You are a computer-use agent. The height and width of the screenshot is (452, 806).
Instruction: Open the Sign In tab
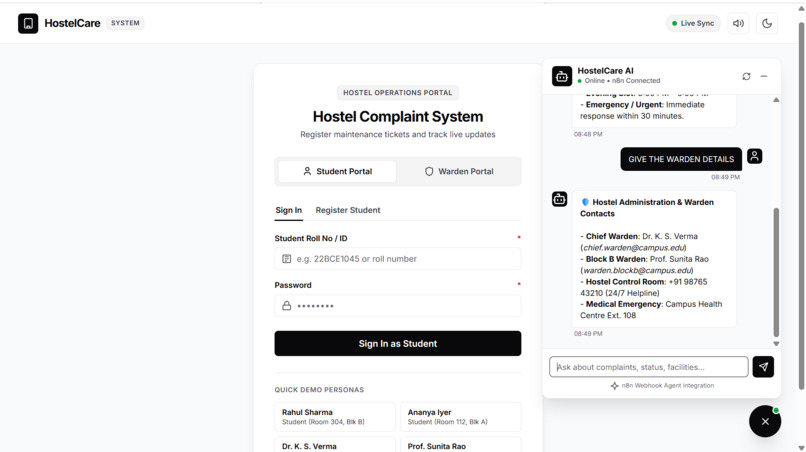(x=288, y=210)
